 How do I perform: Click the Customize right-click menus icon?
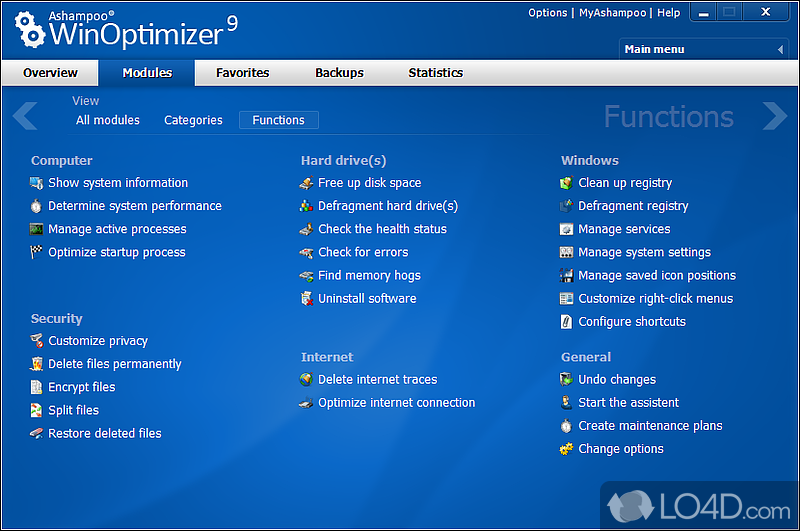566,298
